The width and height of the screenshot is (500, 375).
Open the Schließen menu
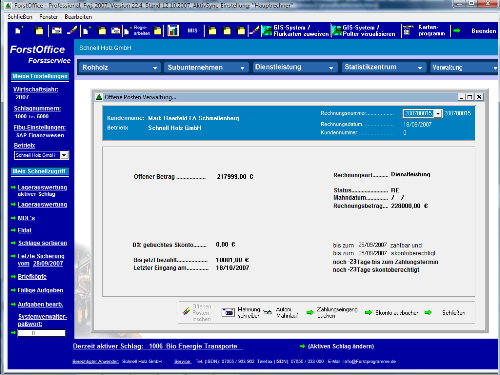[x=20, y=17]
